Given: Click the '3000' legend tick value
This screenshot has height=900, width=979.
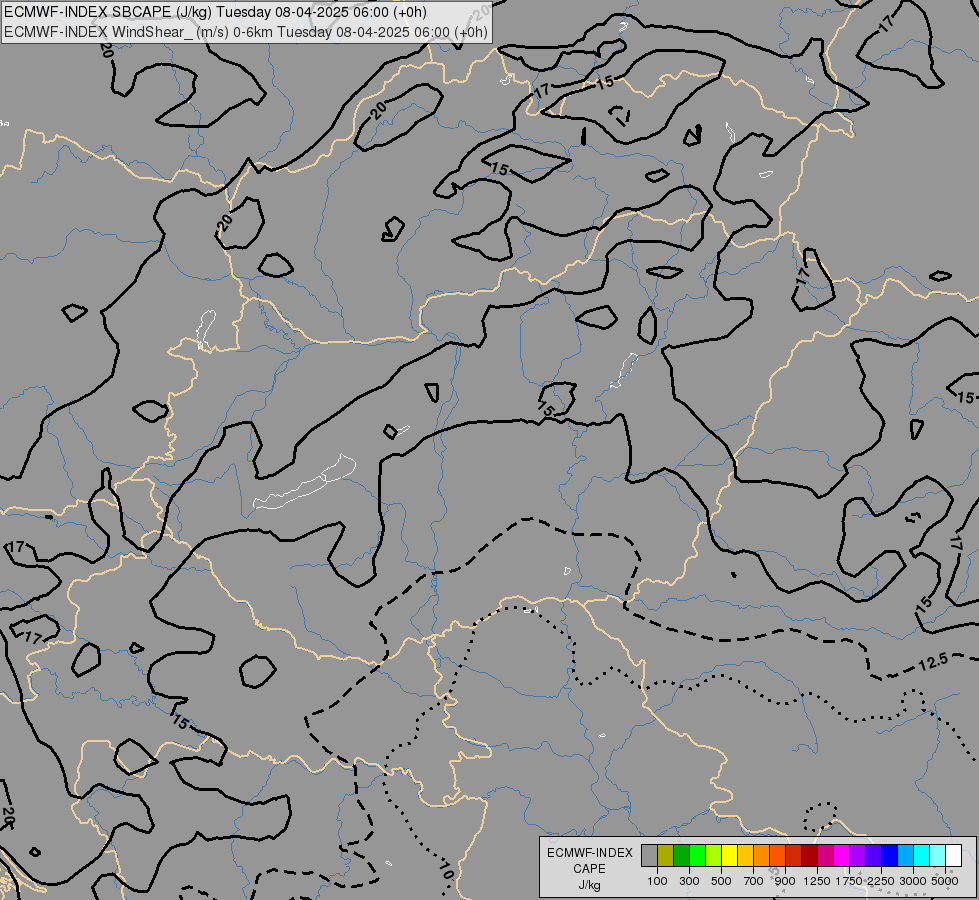Looking at the screenshot, I should coord(913,881).
